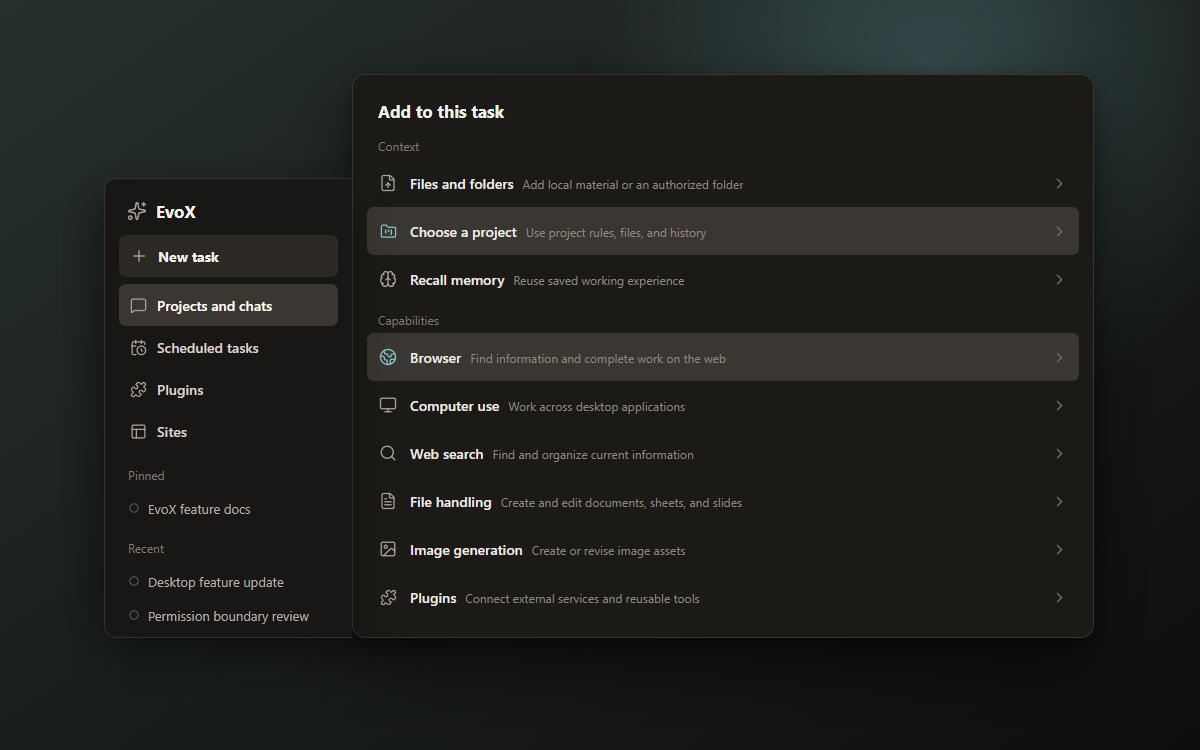Expand the Recall memory chevron
Viewport: 1200px width, 750px height.
tap(1059, 279)
